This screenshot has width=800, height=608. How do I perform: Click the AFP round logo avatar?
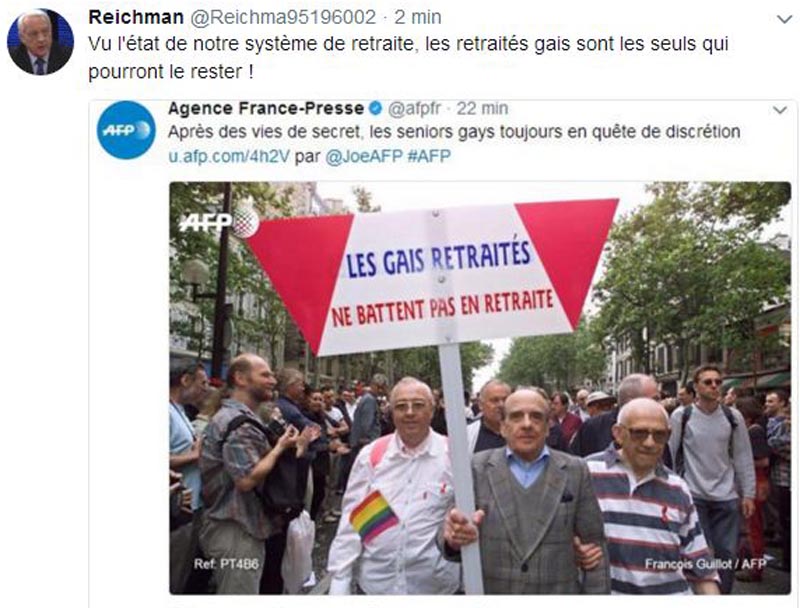tap(126, 130)
